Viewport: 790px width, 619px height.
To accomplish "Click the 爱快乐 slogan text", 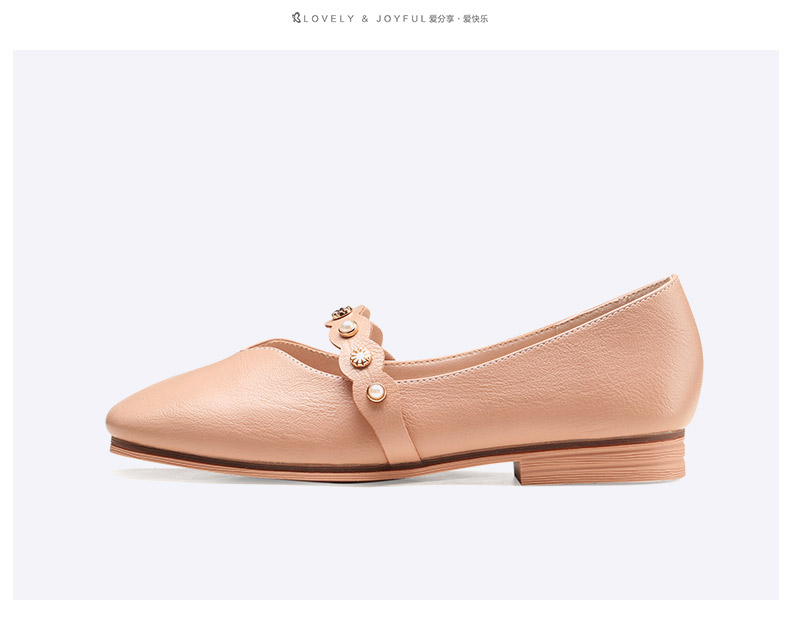I will (476, 19).
